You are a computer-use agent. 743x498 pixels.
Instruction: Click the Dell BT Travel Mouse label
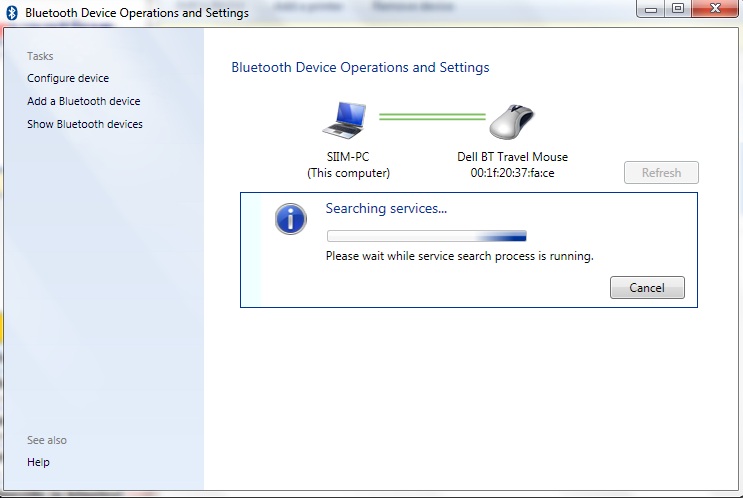pyautogui.click(x=512, y=157)
